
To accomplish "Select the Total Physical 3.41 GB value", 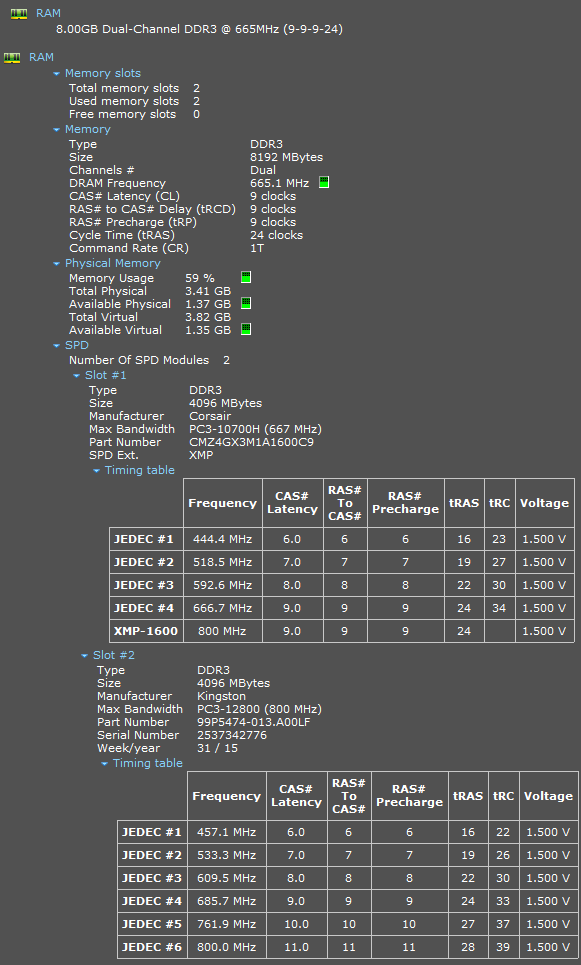I will (x=208, y=291).
